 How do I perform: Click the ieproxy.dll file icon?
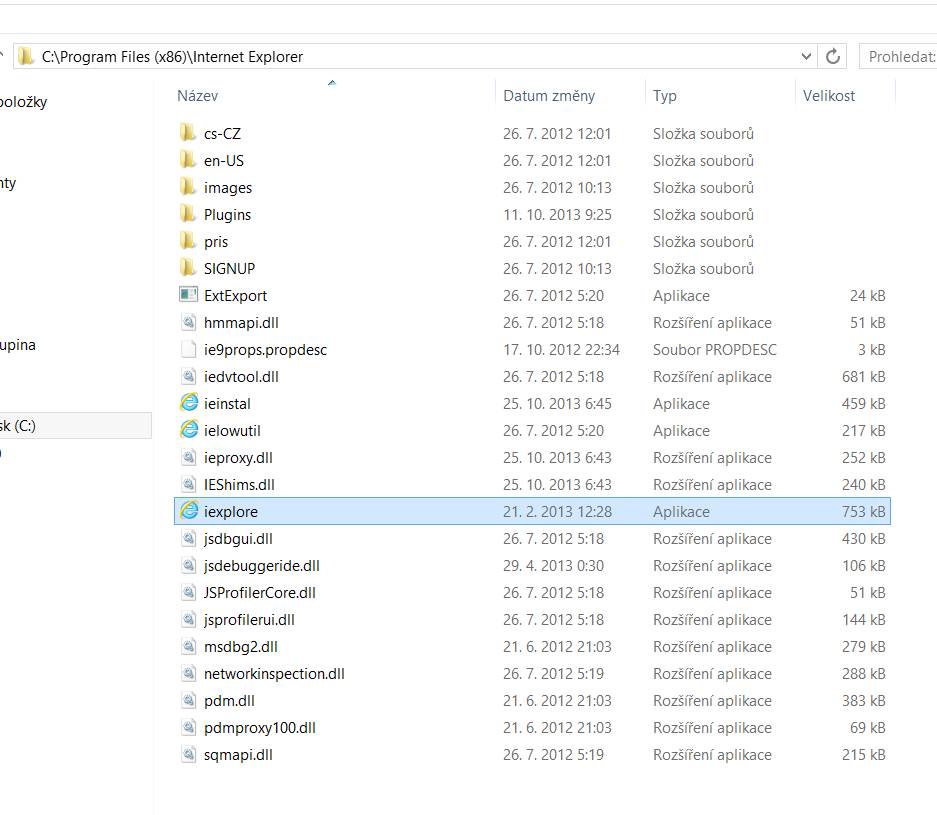(188, 457)
